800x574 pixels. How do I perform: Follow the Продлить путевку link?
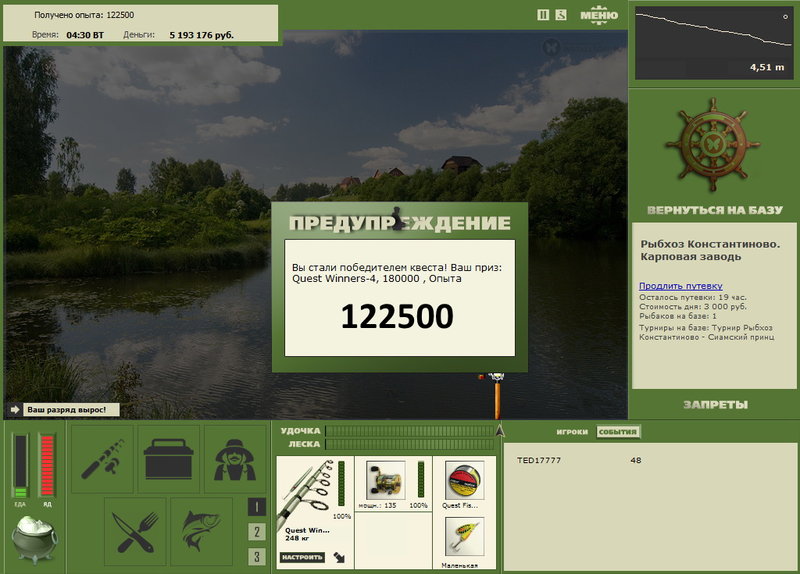point(681,286)
